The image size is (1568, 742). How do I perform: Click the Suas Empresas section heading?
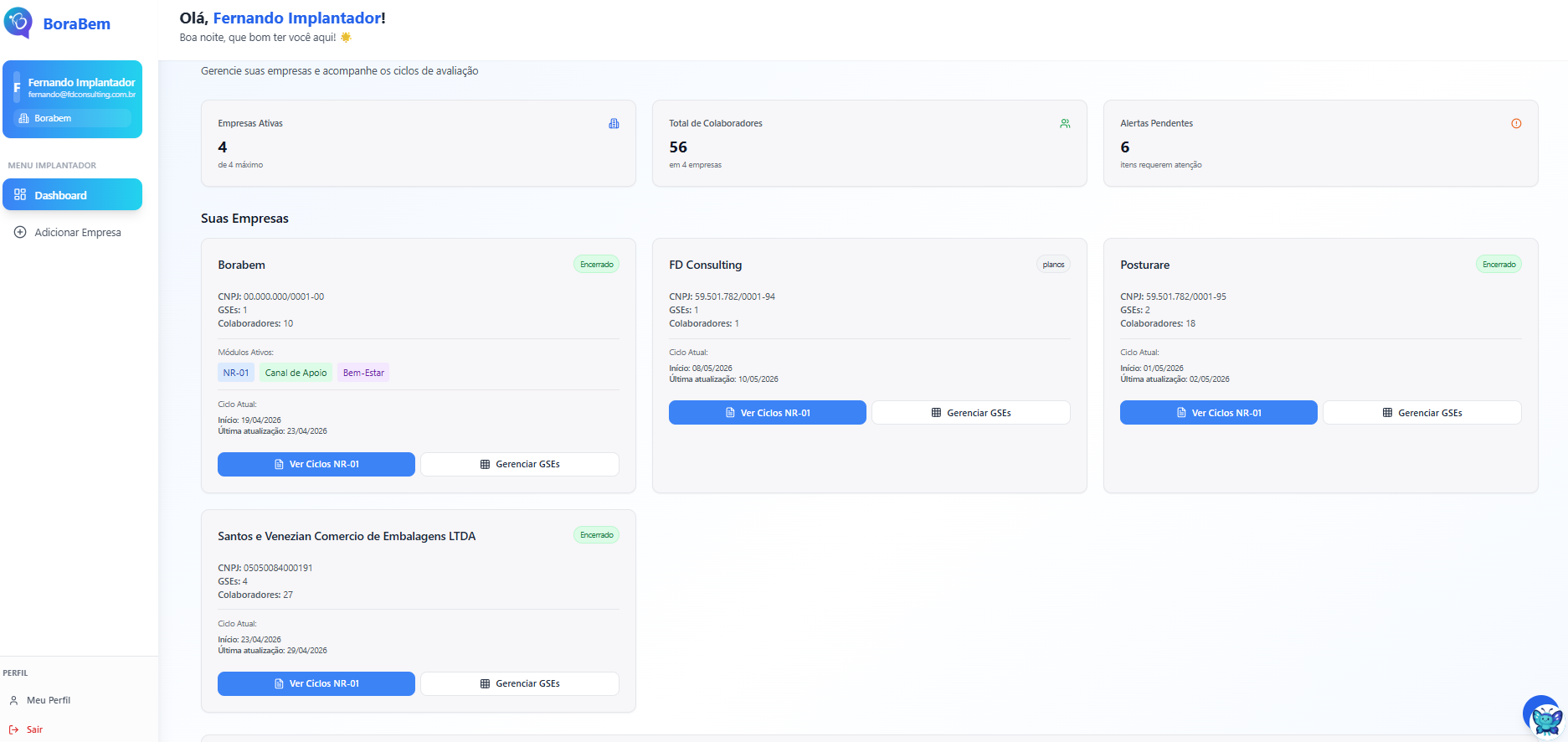click(244, 219)
